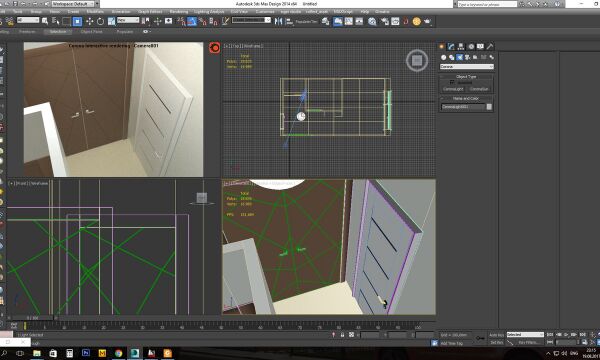Toggle the Graphite ribbon icon
600x360 pixels.
click(x=338, y=21)
